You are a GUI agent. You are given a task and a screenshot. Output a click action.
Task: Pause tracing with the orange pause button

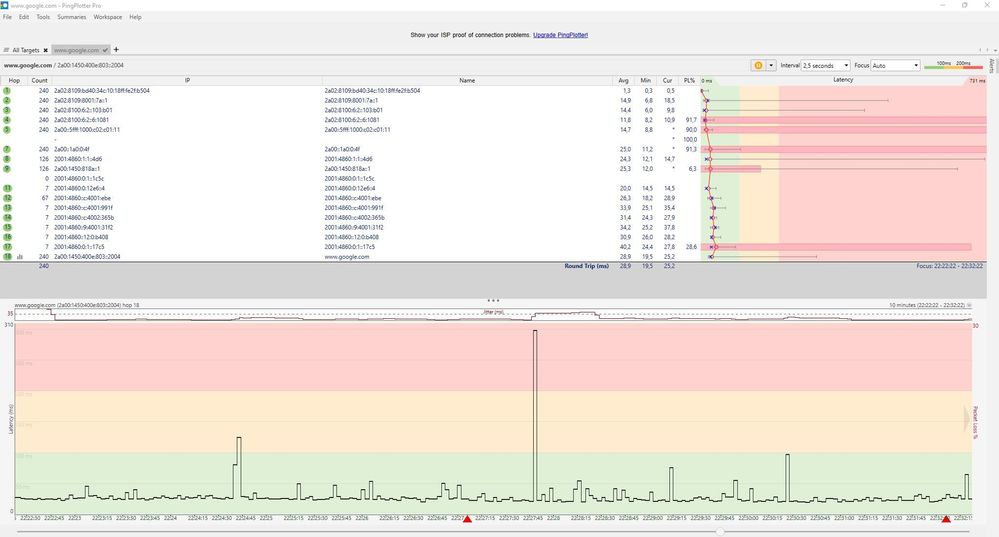pos(758,65)
